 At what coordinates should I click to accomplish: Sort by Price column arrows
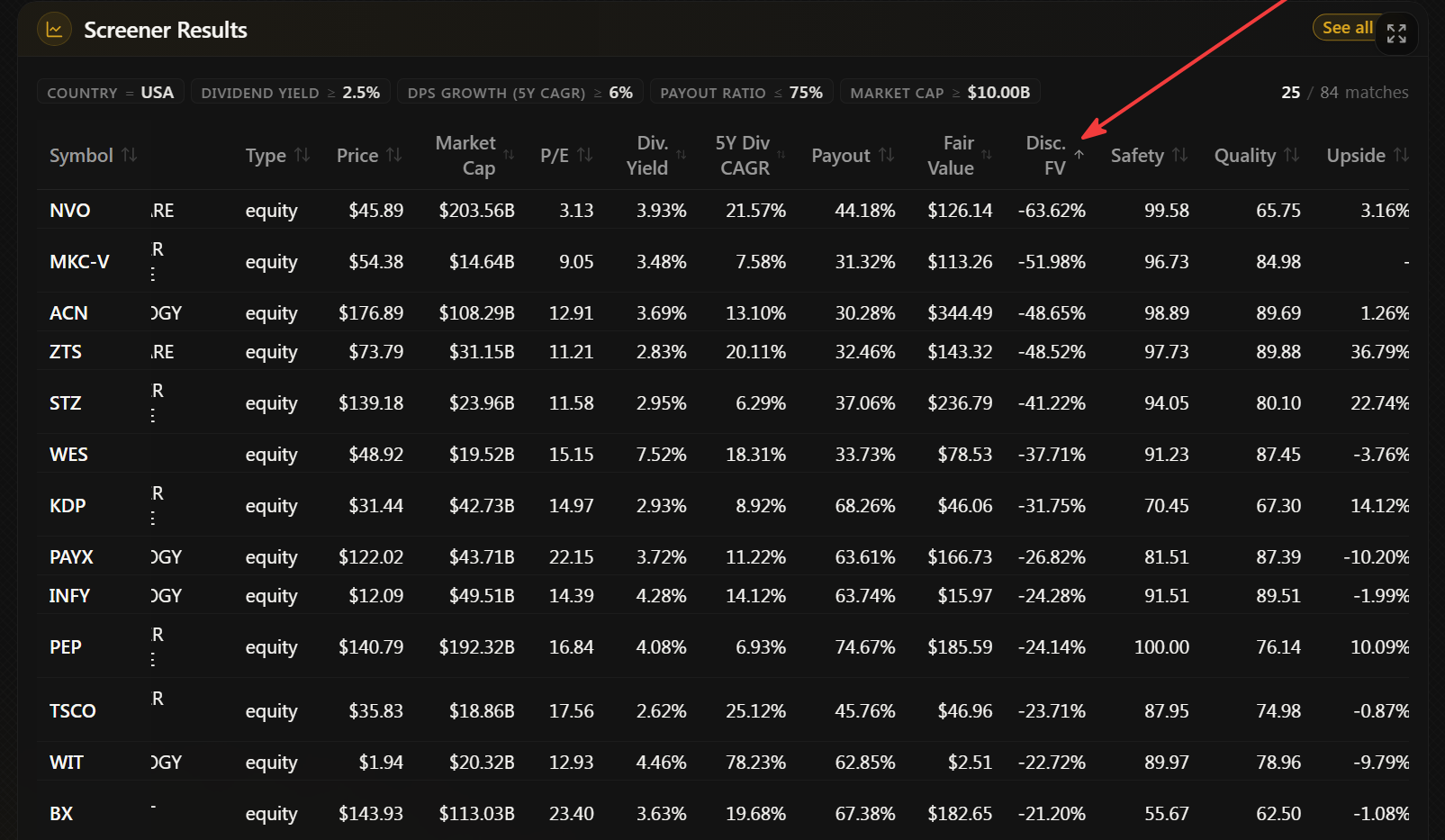(394, 155)
